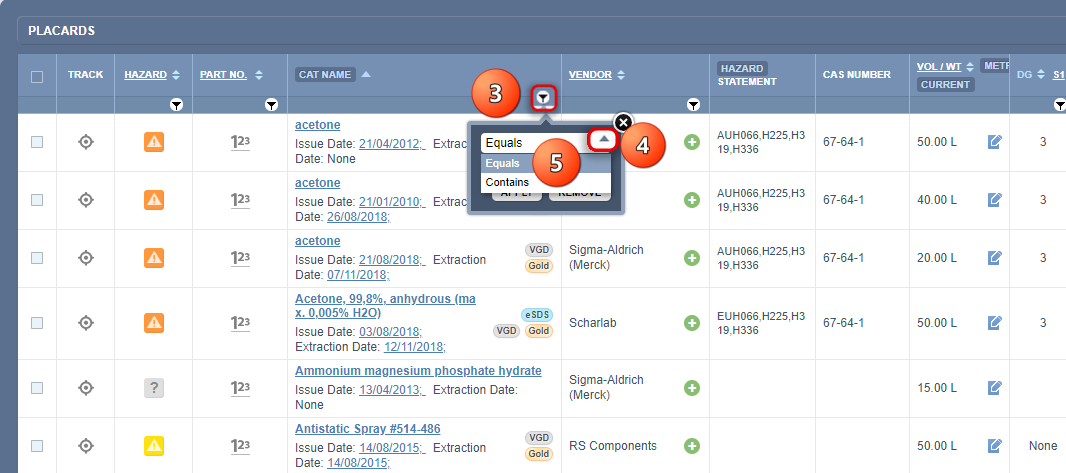This screenshot has height=473, width=1066.
Task: Click yellow hazard icon for Antistatic Spray
Action: click(154, 446)
